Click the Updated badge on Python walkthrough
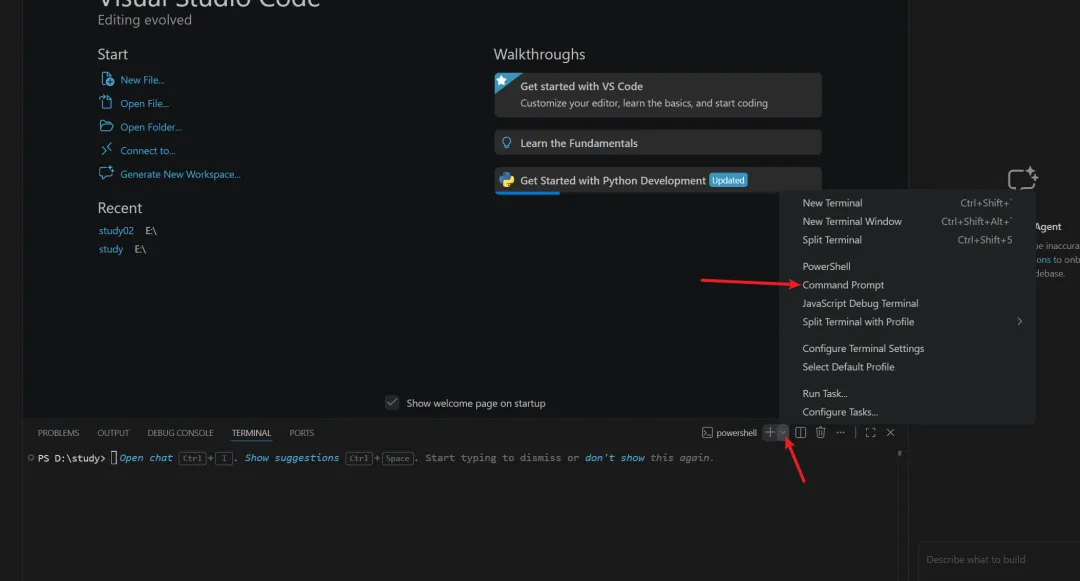This screenshot has width=1080, height=581. tap(728, 180)
